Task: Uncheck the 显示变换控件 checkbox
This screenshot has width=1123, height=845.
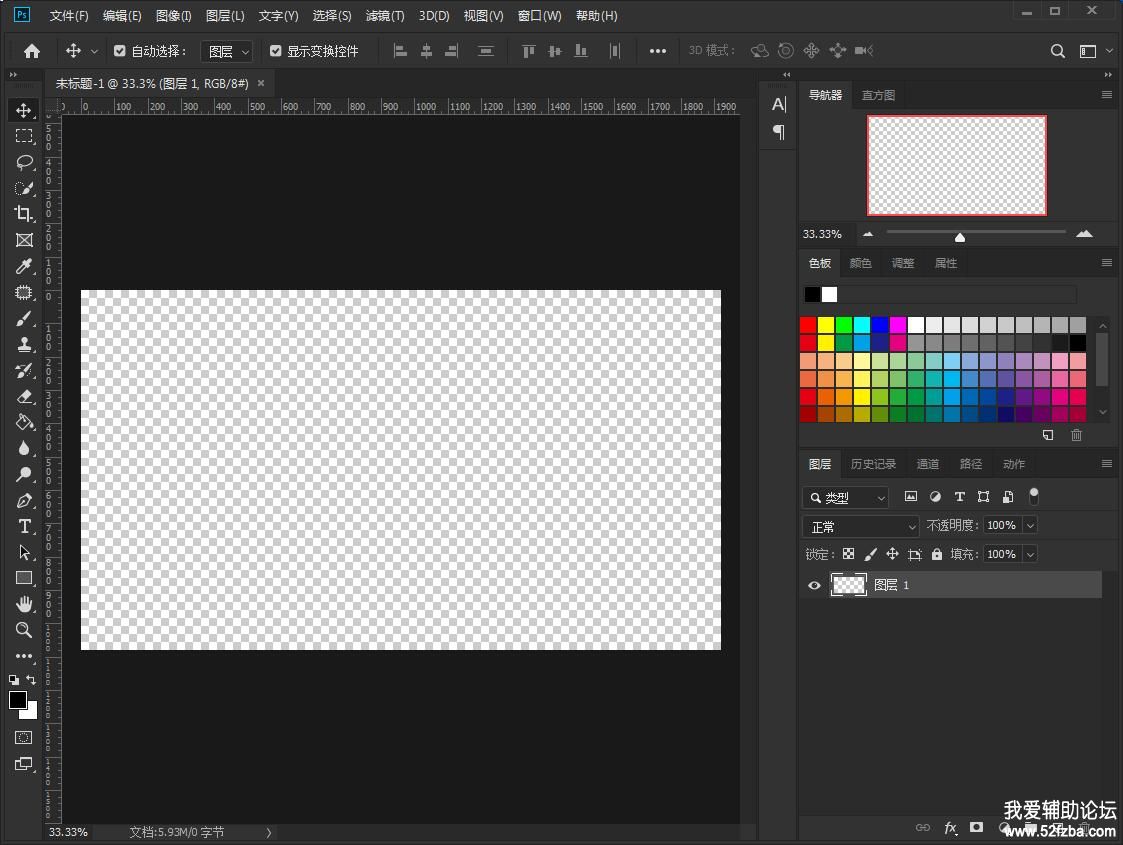Action: coord(276,51)
